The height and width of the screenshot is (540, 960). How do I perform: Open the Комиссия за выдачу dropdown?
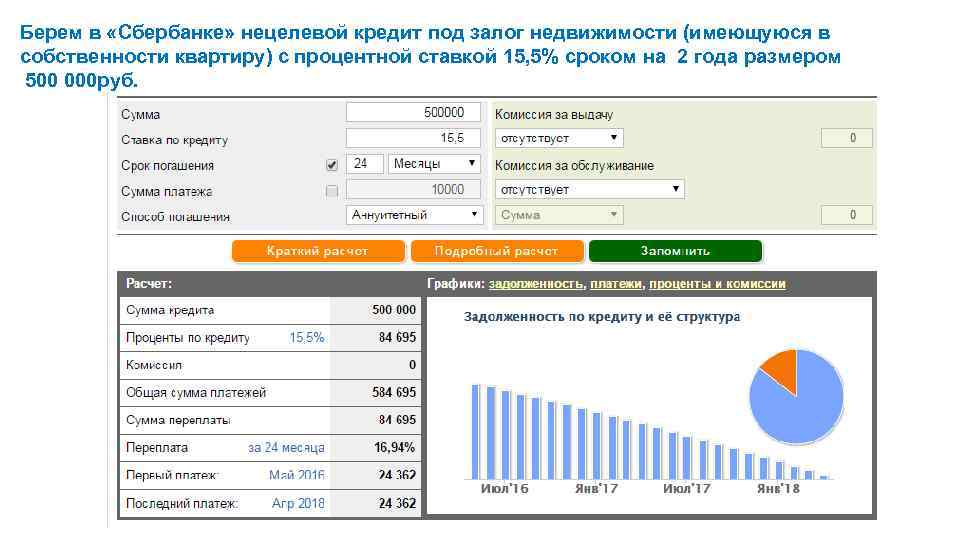(x=559, y=138)
